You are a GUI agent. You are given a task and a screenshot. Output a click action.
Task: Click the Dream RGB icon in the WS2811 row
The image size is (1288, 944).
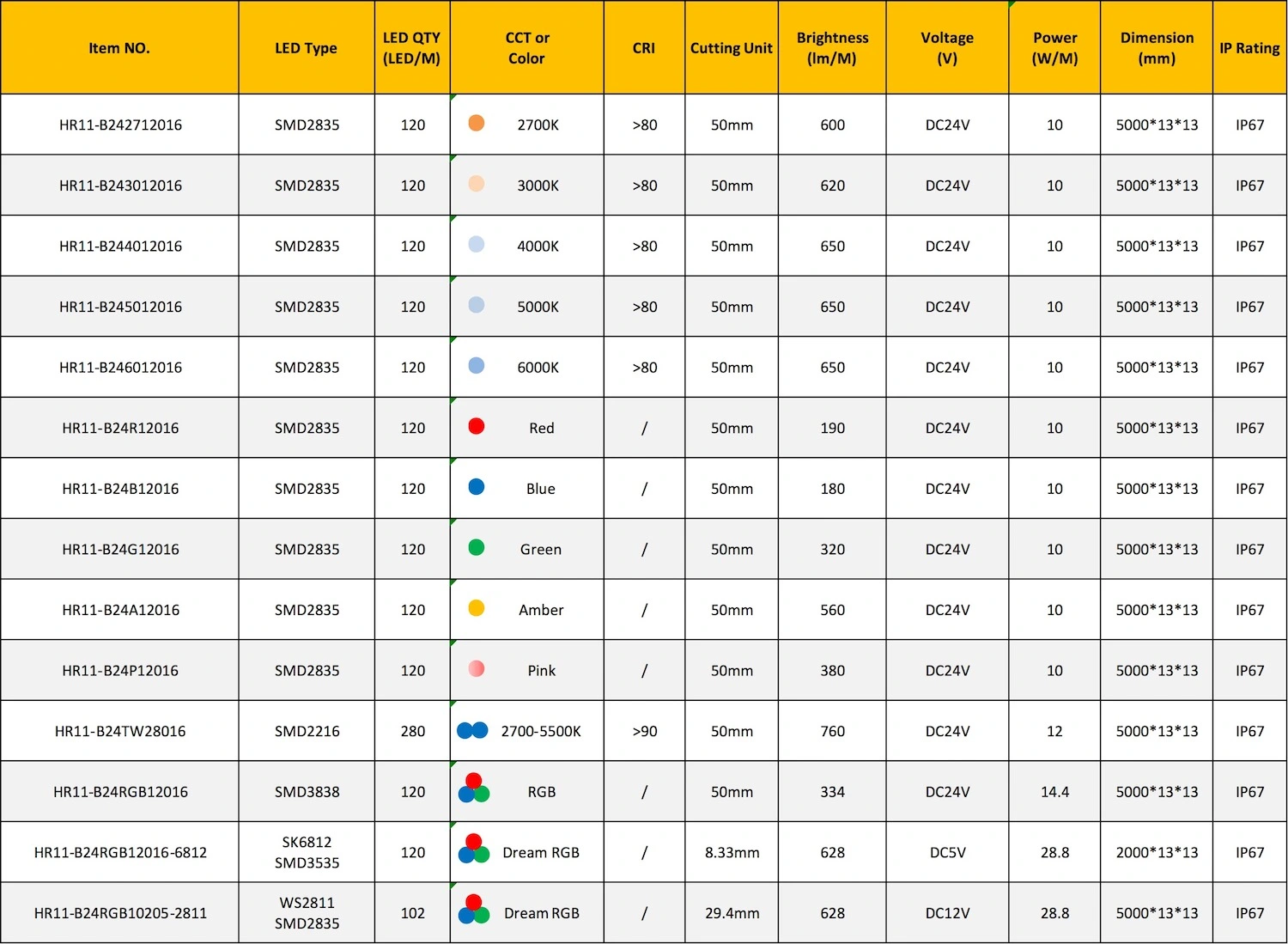pyautogui.click(x=474, y=909)
